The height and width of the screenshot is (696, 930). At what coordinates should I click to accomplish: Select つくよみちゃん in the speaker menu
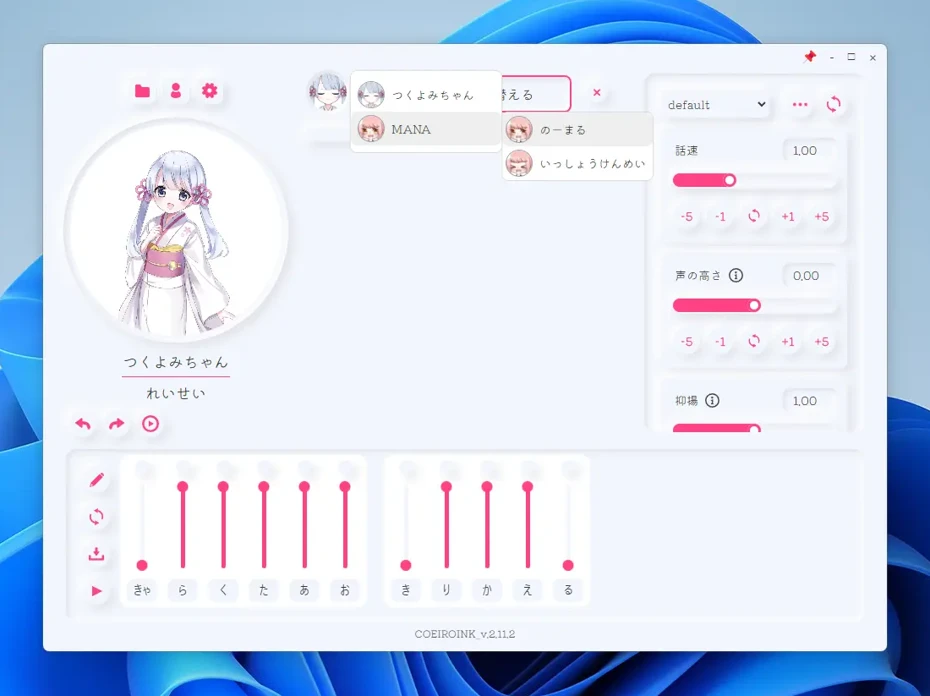426,95
